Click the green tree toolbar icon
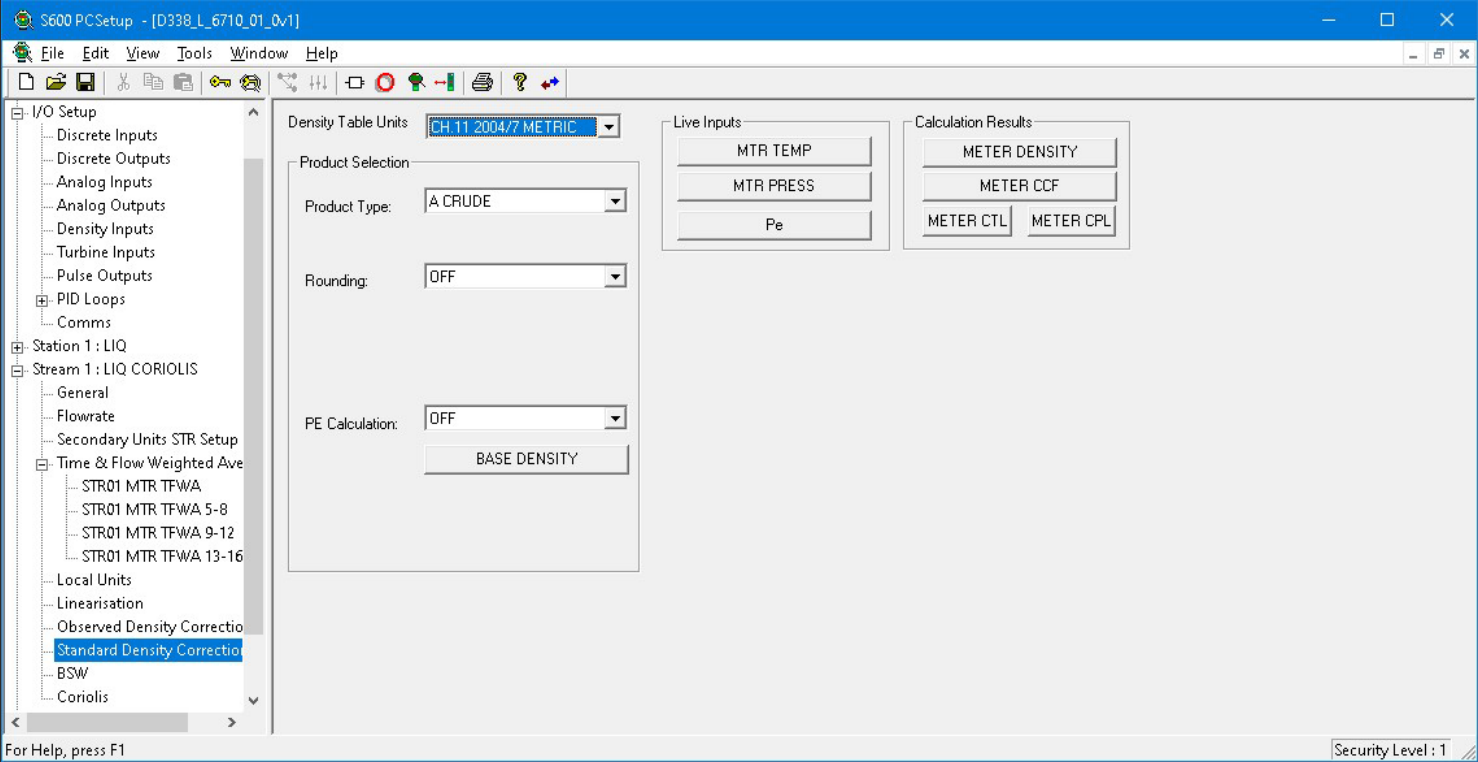This screenshot has height=762, width=1478. 416,82
